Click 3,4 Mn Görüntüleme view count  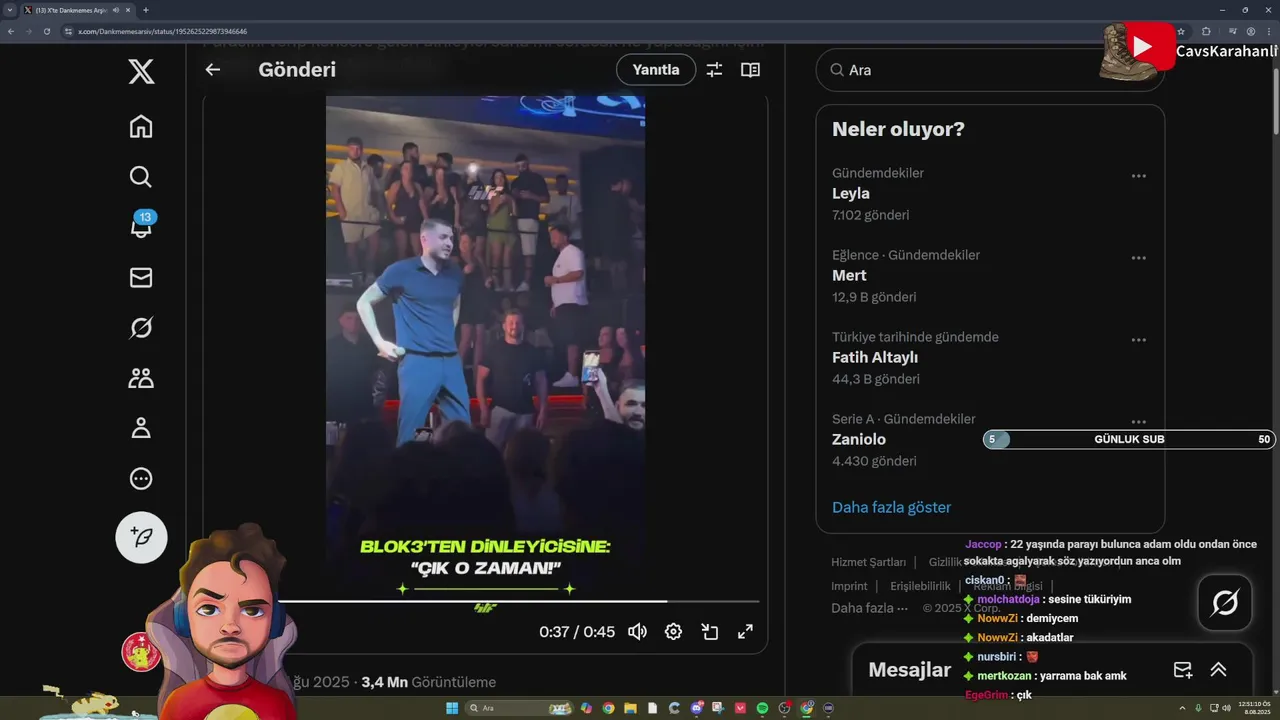click(x=428, y=682)
